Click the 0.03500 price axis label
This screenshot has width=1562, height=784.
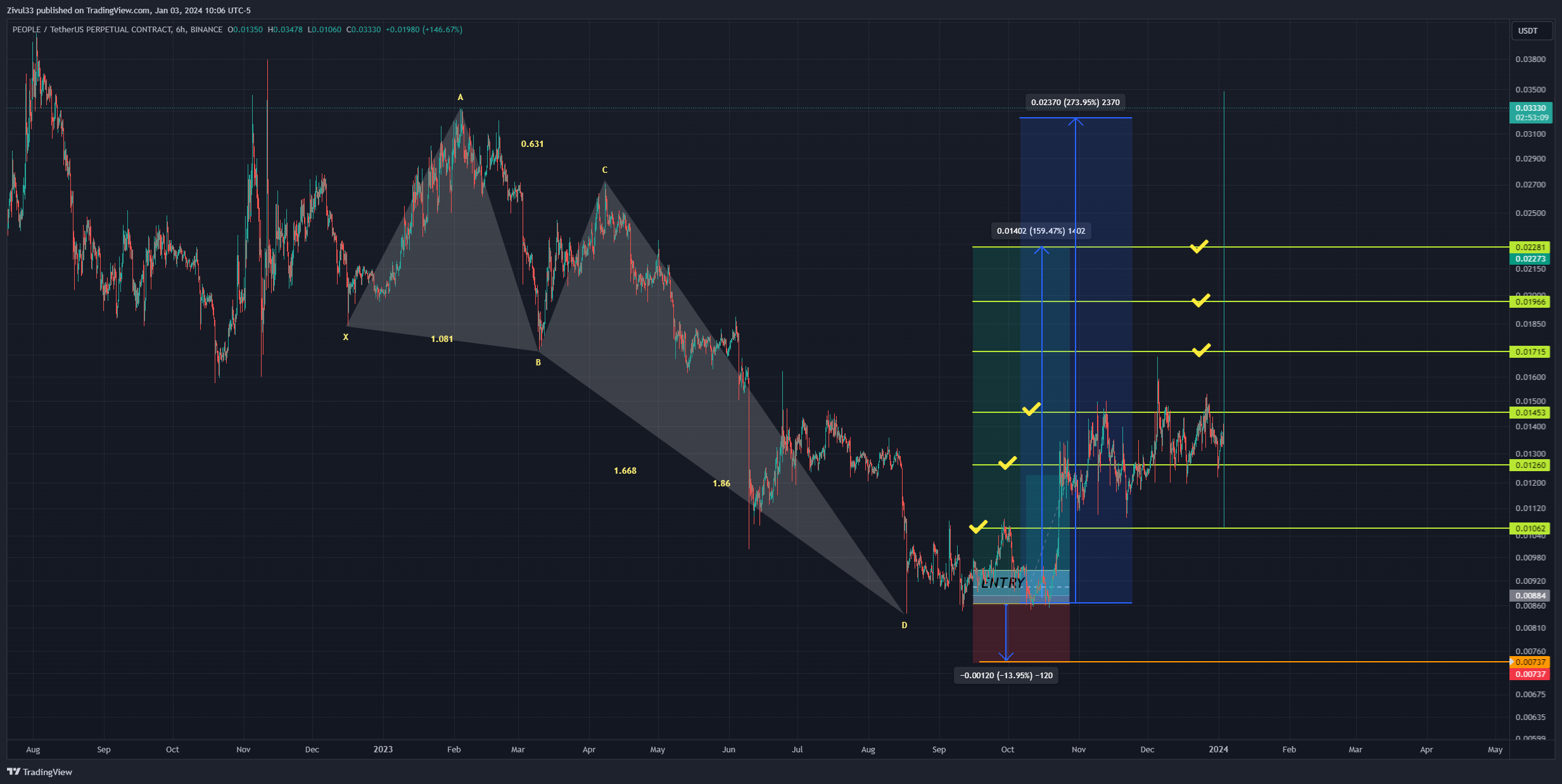[x=1530, y=89]
